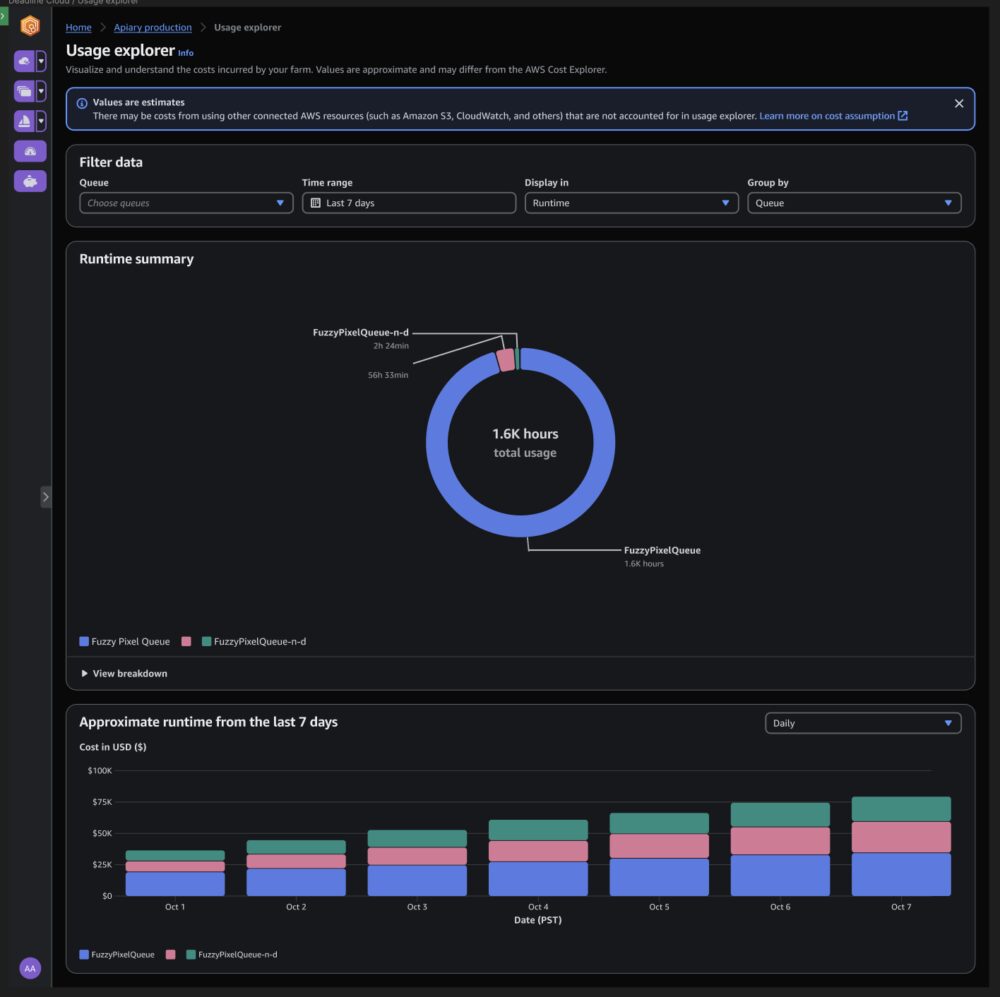The height and width of the screenshot is (997, 1000).
Task: Open the cloud icon in sidebar
Action: click(24, 62)
